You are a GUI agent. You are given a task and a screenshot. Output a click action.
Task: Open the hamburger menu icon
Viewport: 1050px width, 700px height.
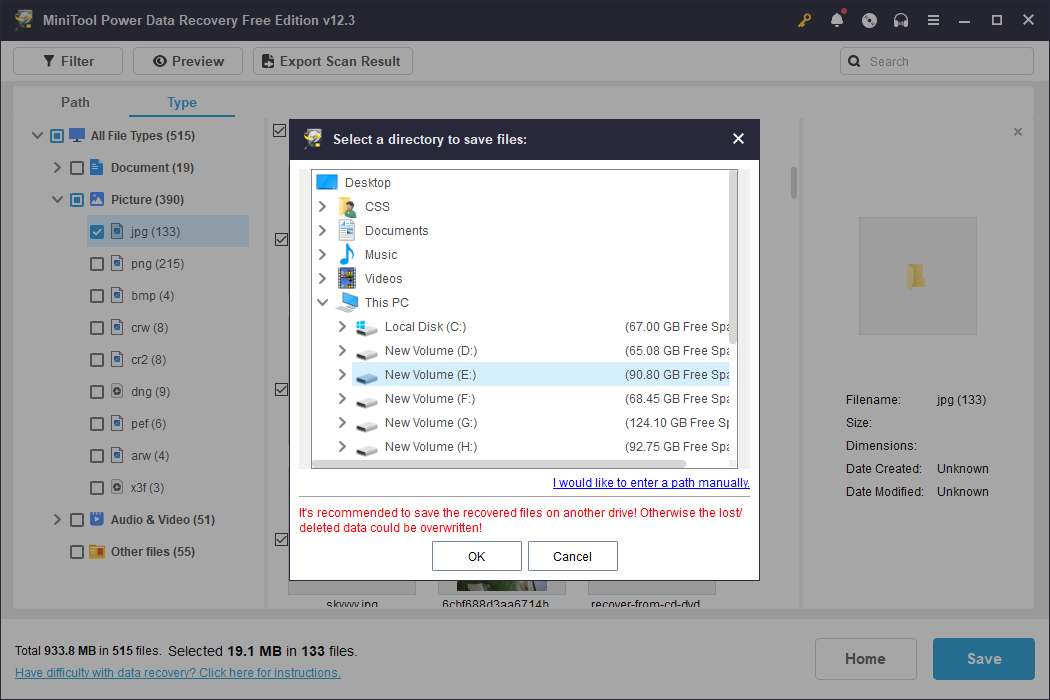(x=933, y=20)
